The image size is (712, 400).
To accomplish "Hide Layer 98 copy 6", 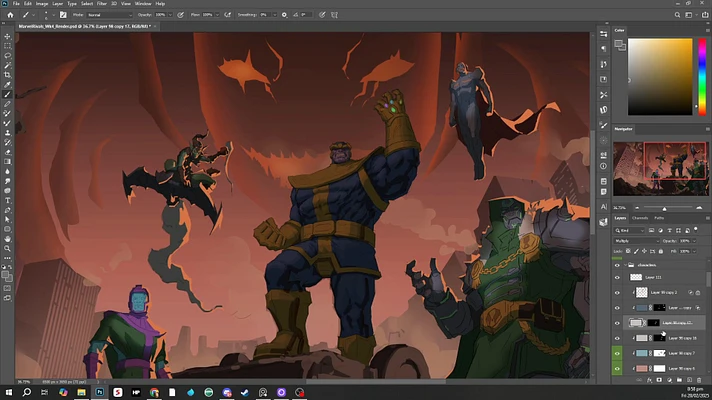I will [x=617, y=369].
